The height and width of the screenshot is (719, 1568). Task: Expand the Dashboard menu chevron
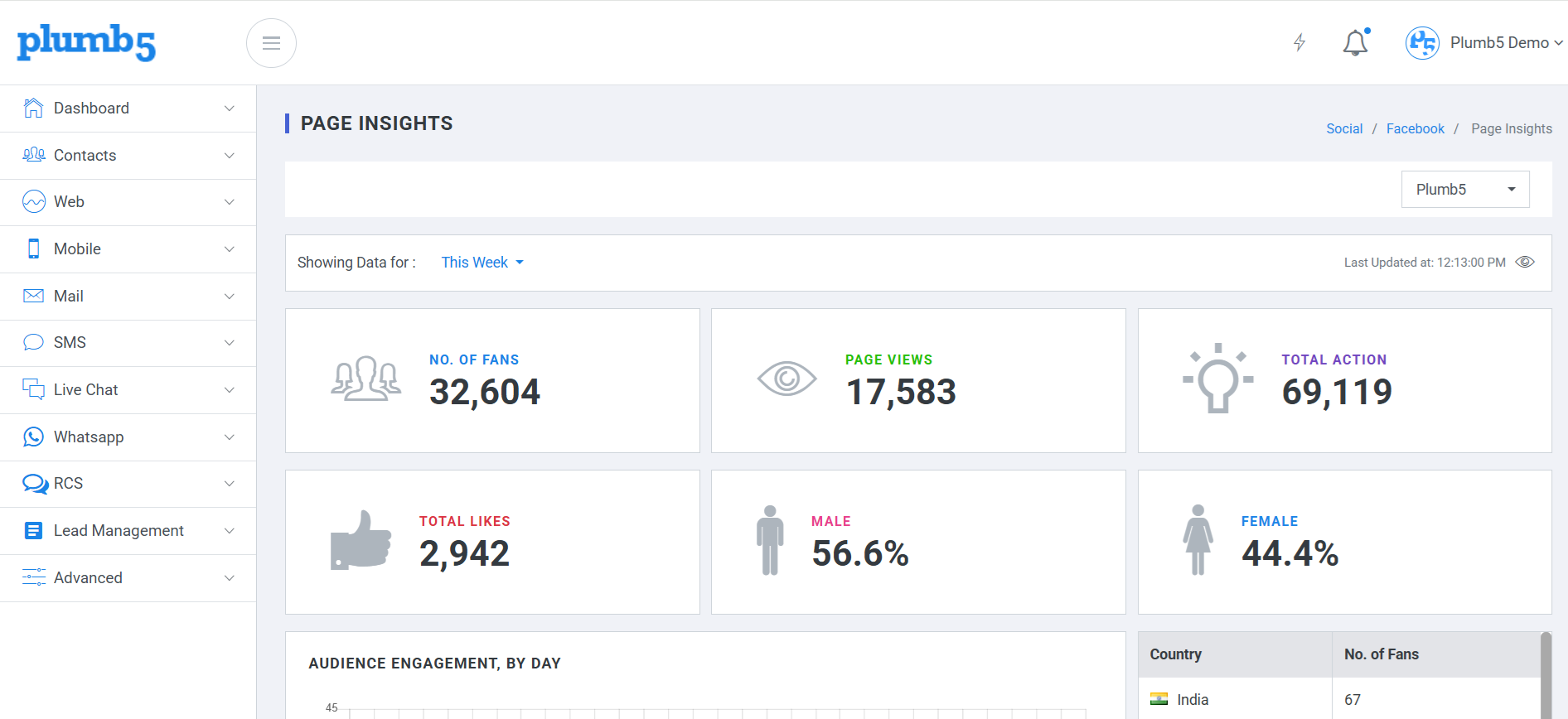230,109
